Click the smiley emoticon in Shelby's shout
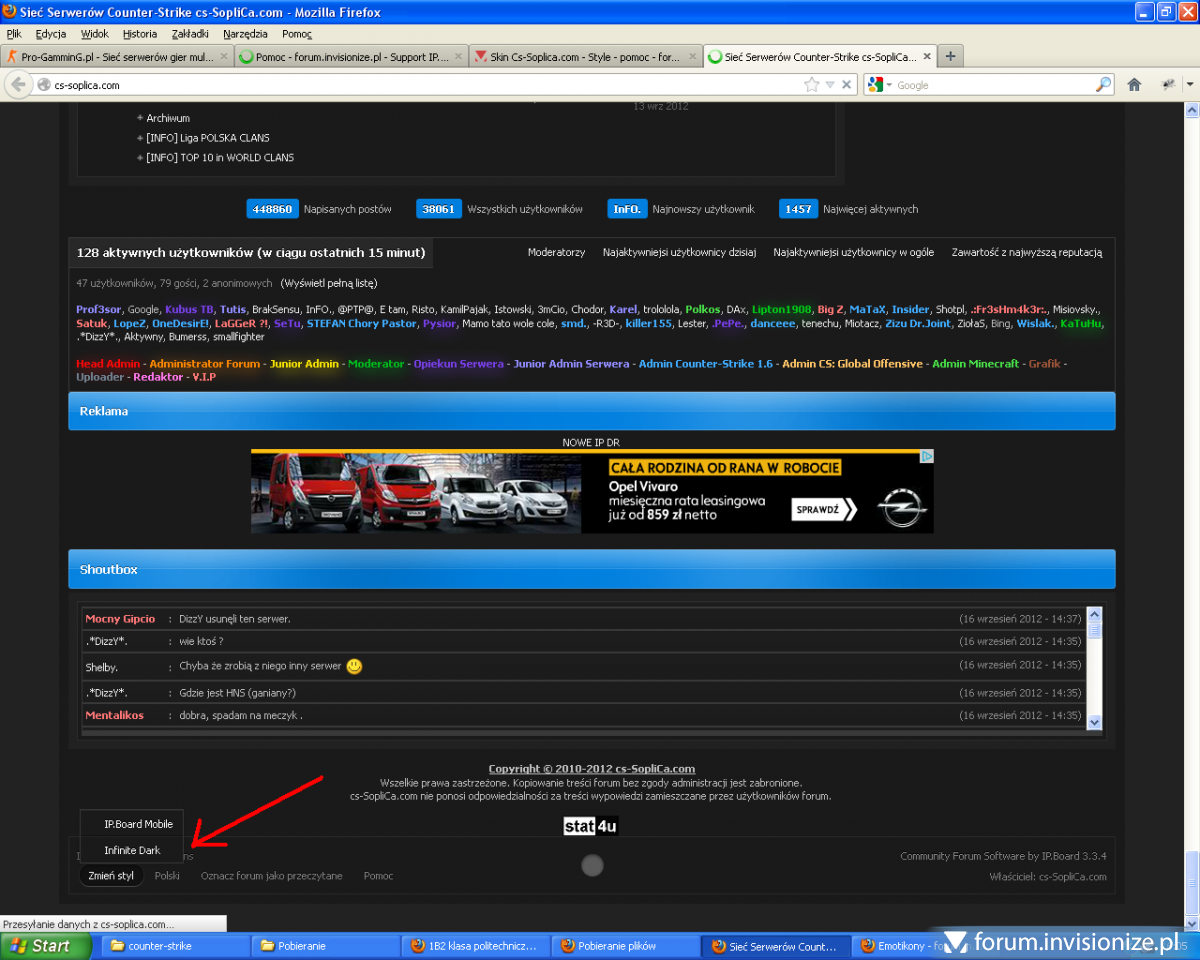Viewport: 1200px width, 960px height. click(354, 666)
